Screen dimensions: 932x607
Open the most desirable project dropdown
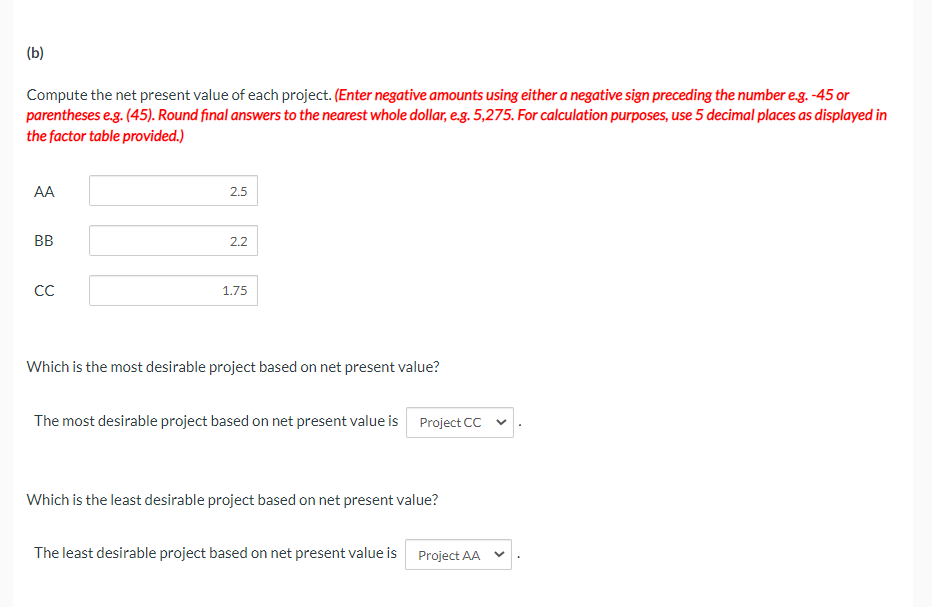tap(459, 422)
